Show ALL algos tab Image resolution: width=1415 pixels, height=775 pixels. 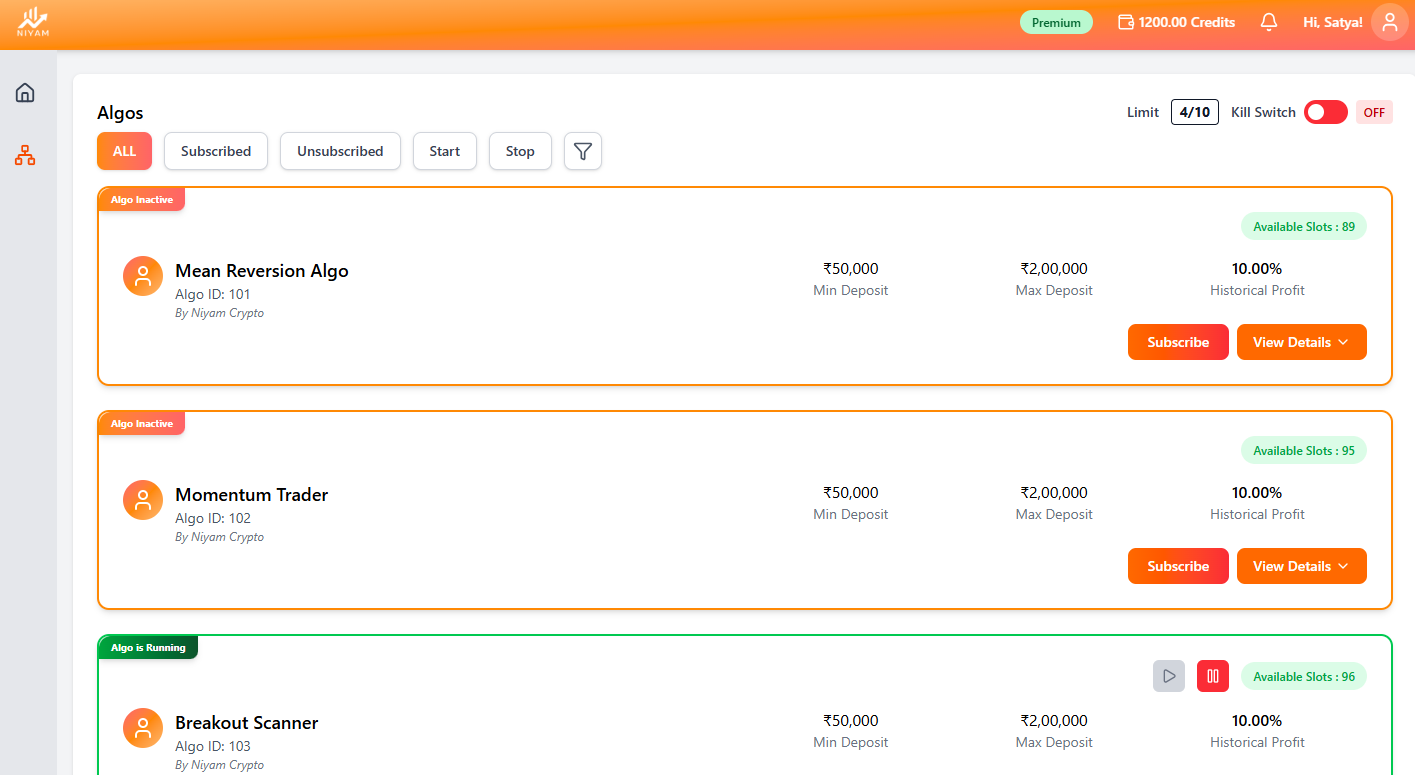point(124,151)
